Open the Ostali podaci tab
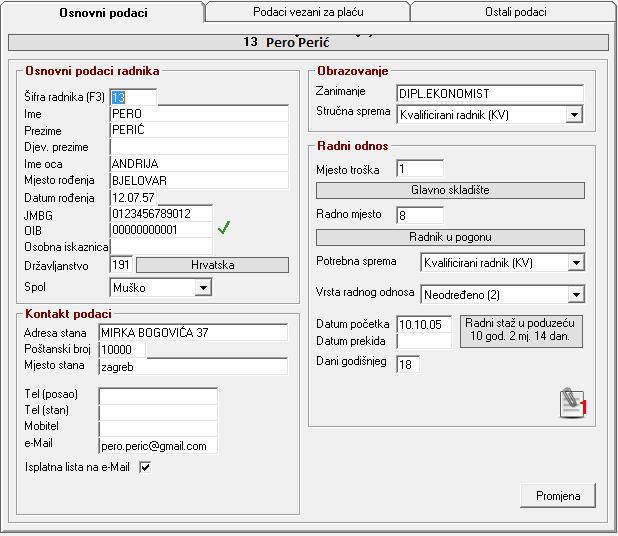Viewport: 618px width, 536px height. (x=510, y=12)
